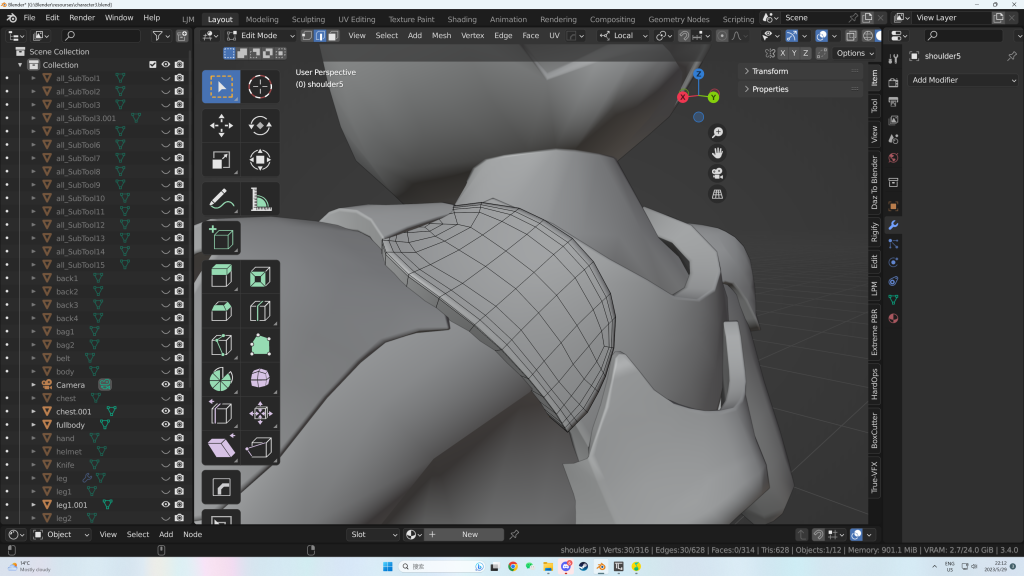Image resolution: width=1024 pixels, height=576 pixels.
Task: Hide the Camera object in outliner
Action: [166, 385]
